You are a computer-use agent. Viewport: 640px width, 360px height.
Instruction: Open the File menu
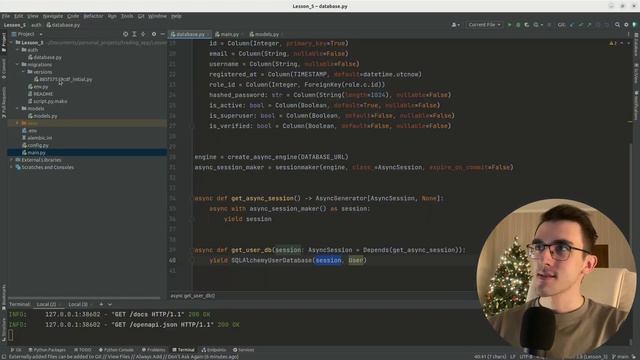pos(6,16)
